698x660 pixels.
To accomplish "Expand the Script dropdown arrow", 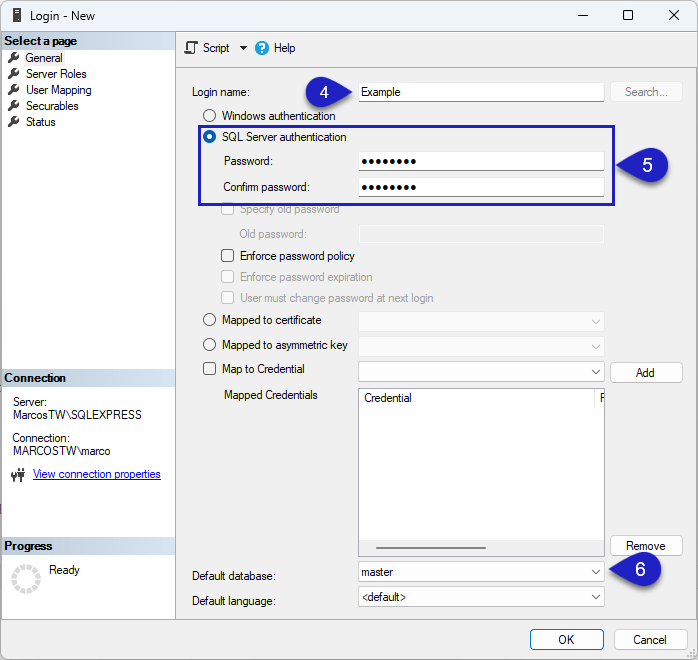I will 243,48.
